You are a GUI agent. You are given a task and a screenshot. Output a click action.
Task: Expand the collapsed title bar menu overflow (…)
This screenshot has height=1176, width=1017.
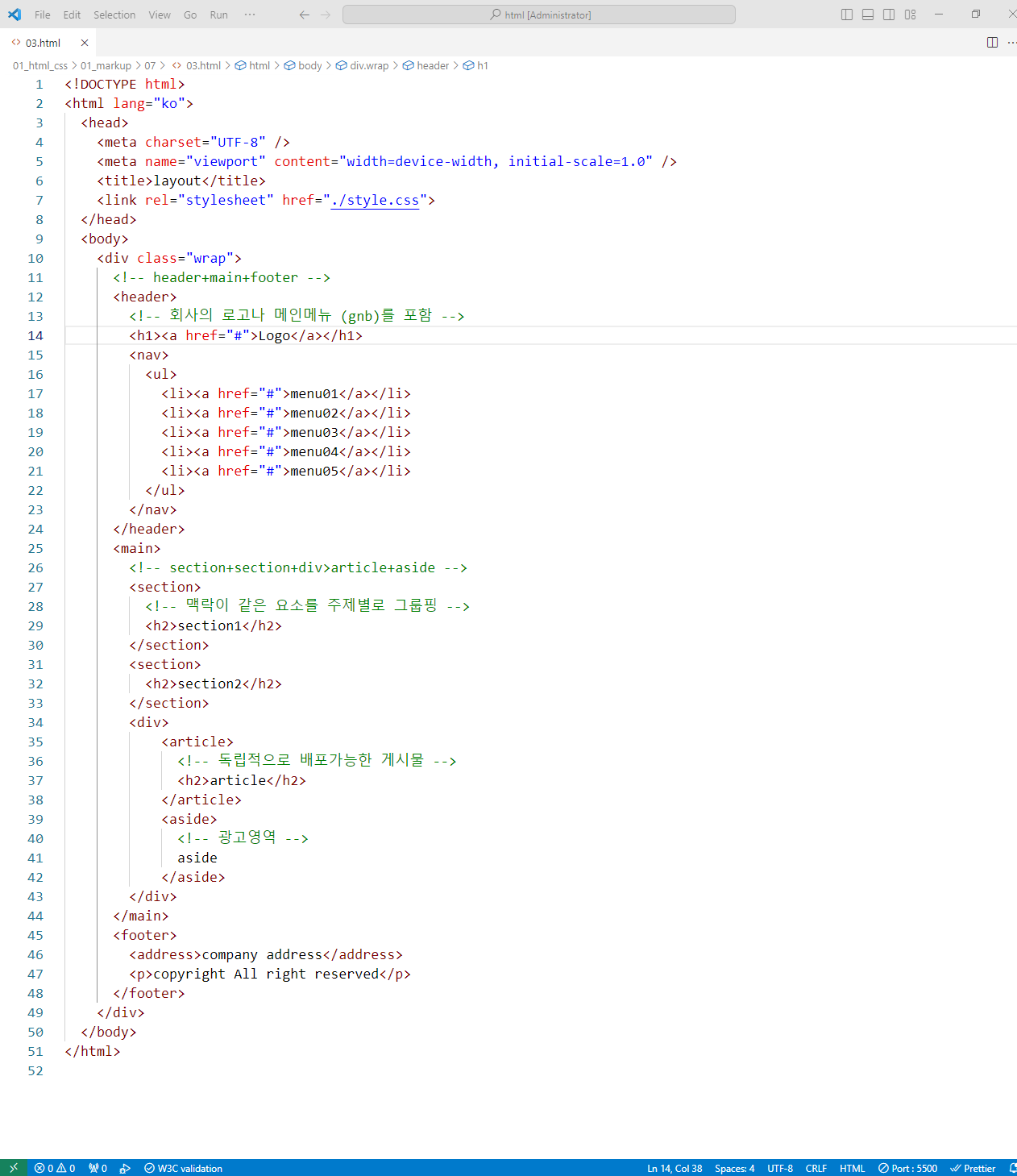click(250, 15)
